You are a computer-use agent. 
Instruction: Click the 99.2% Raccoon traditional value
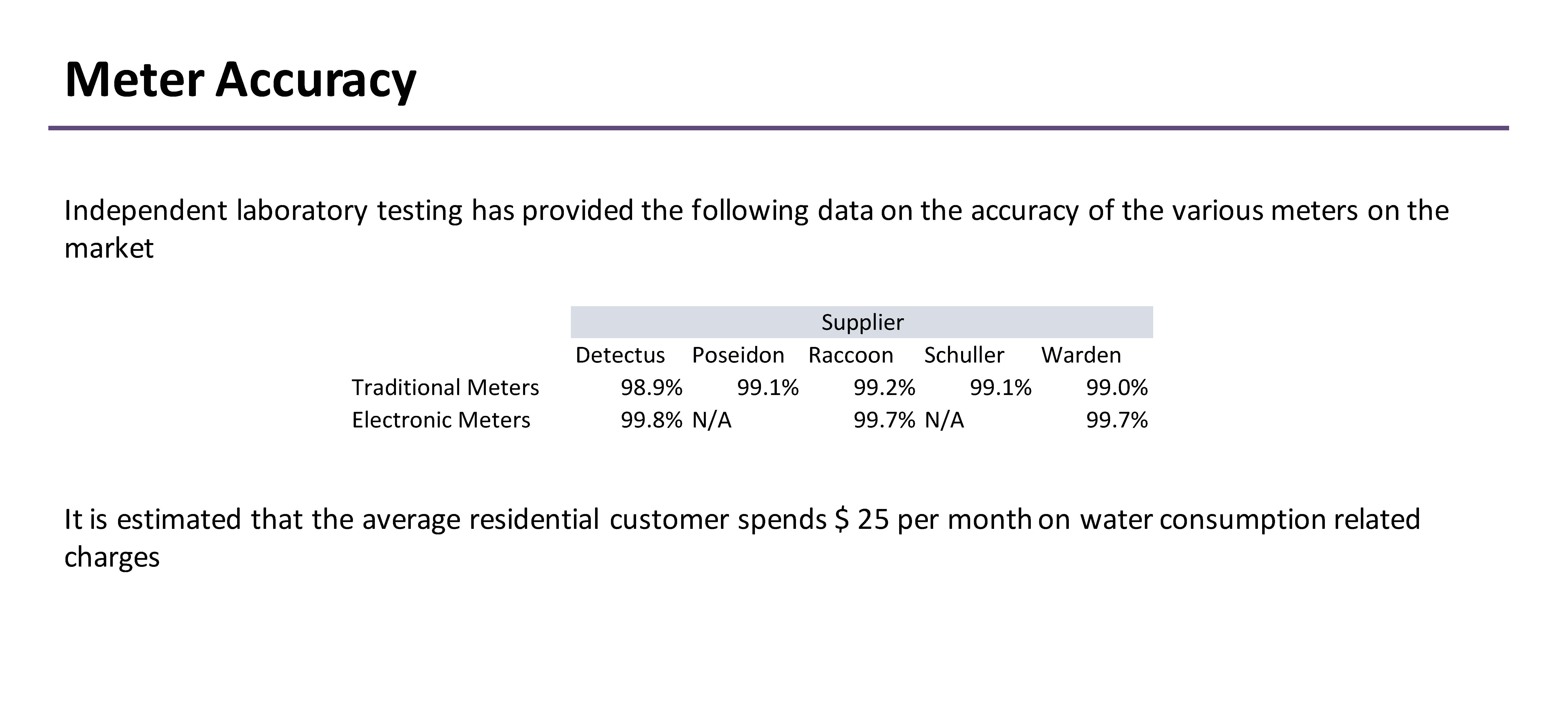[x=884, y=387]
